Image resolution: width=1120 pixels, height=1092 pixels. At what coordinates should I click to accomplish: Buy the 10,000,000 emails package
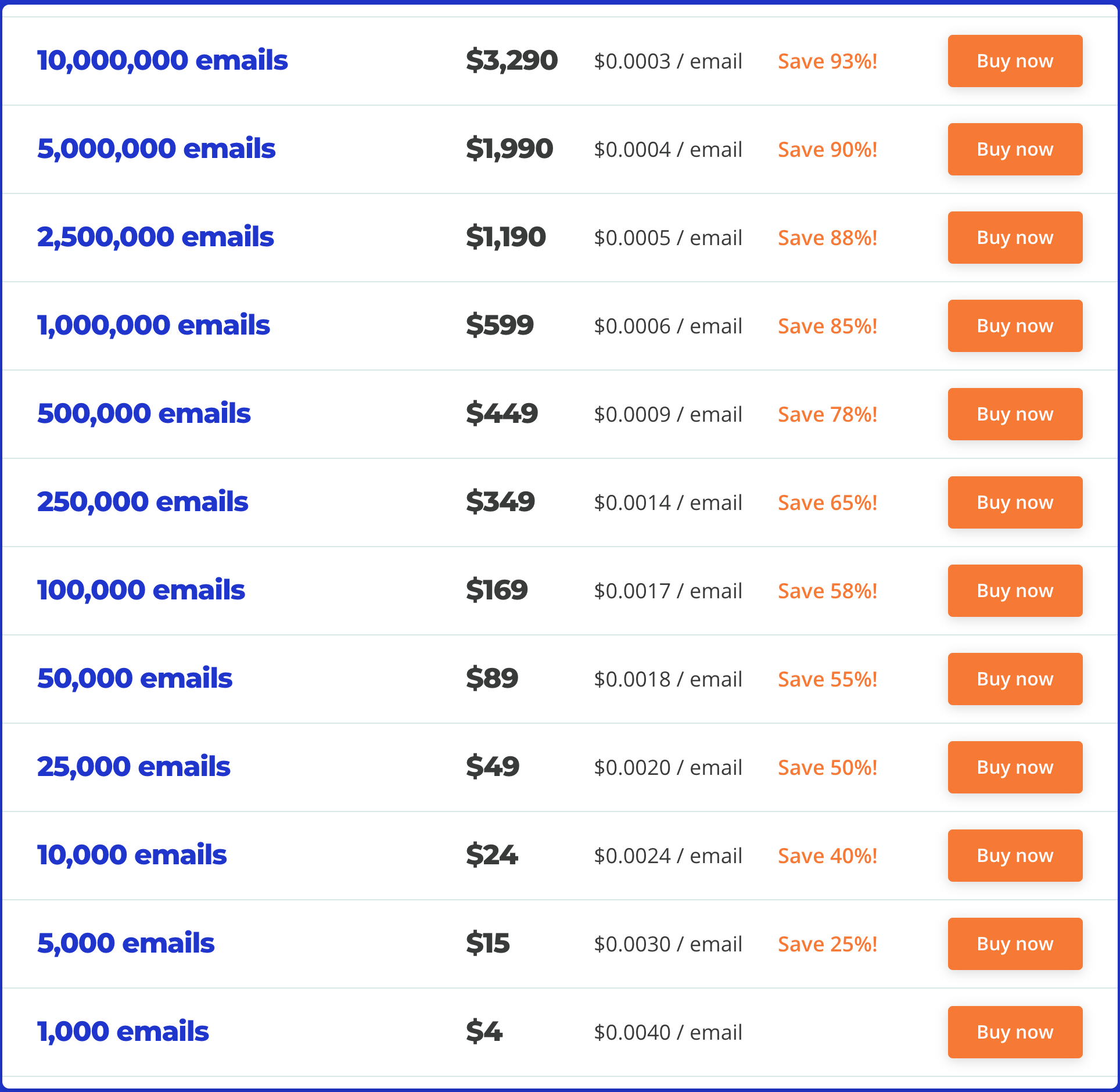click(x=1014, y=60)
